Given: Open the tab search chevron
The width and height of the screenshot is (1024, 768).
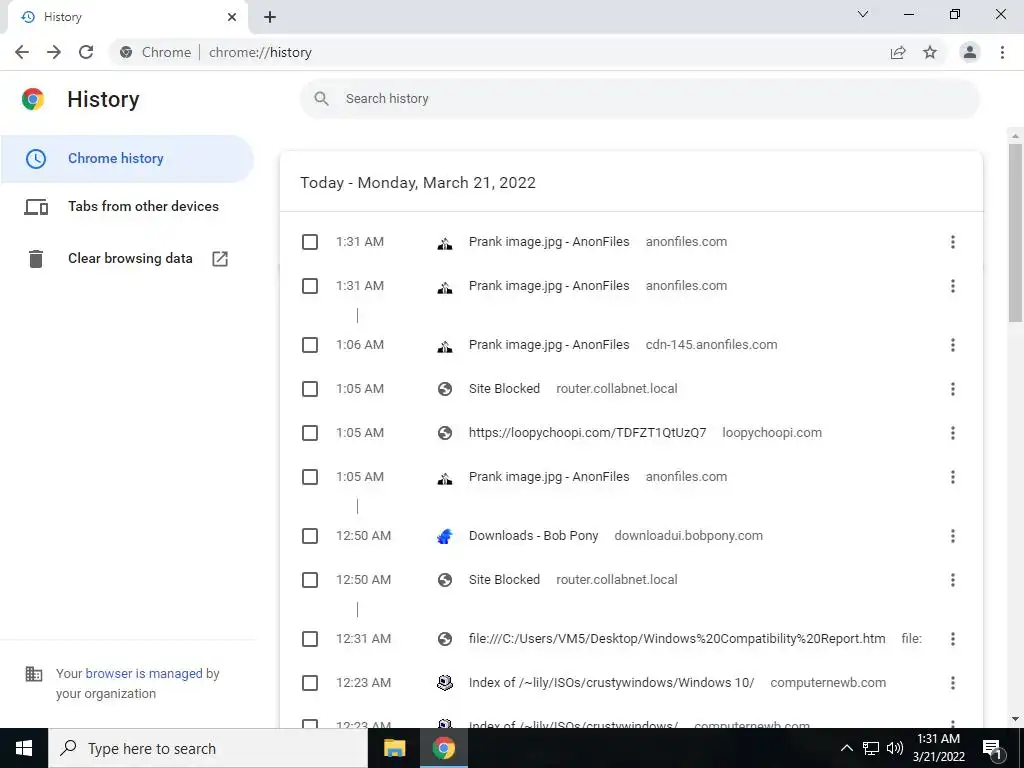Looking at the screenshot, I should pyautogui.click(x=863, y=14).
